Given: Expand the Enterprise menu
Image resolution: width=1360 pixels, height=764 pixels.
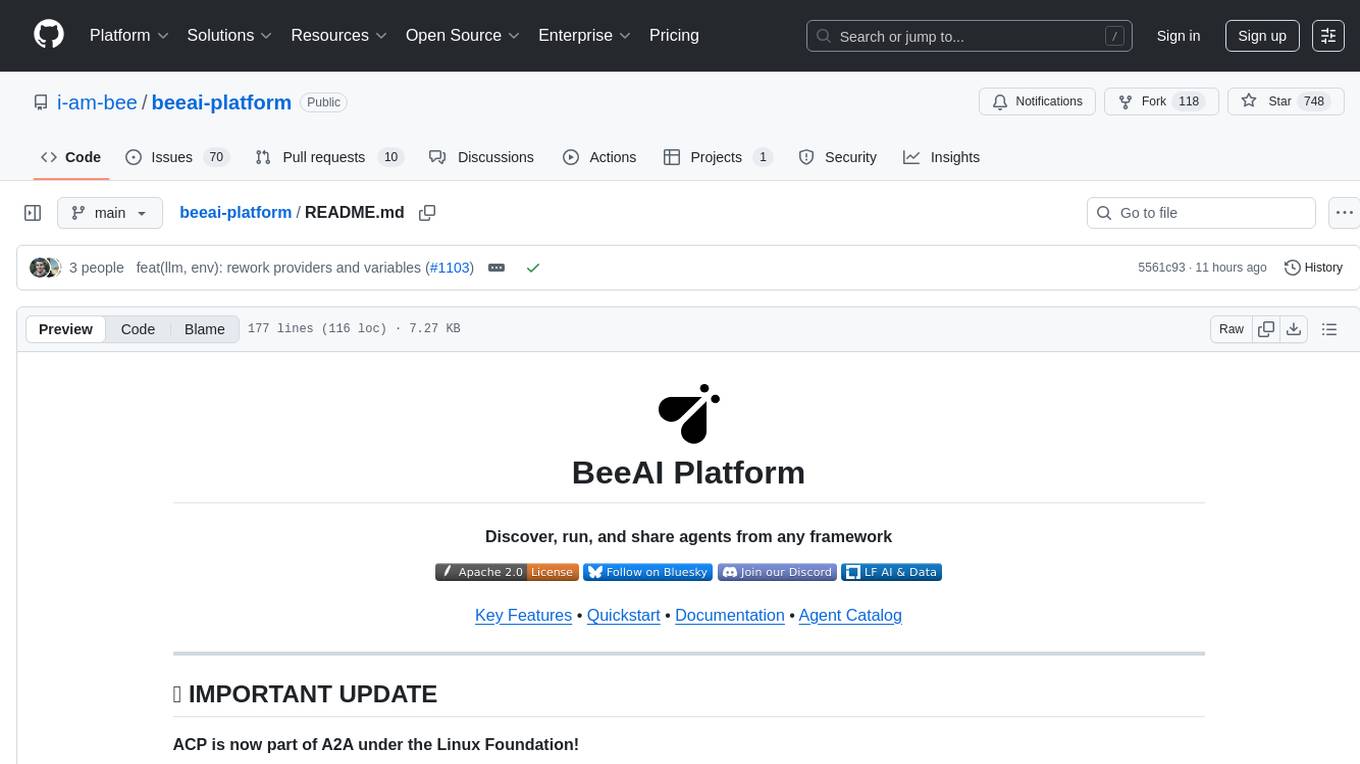Looking at the screenshot, I should (585, 35).
